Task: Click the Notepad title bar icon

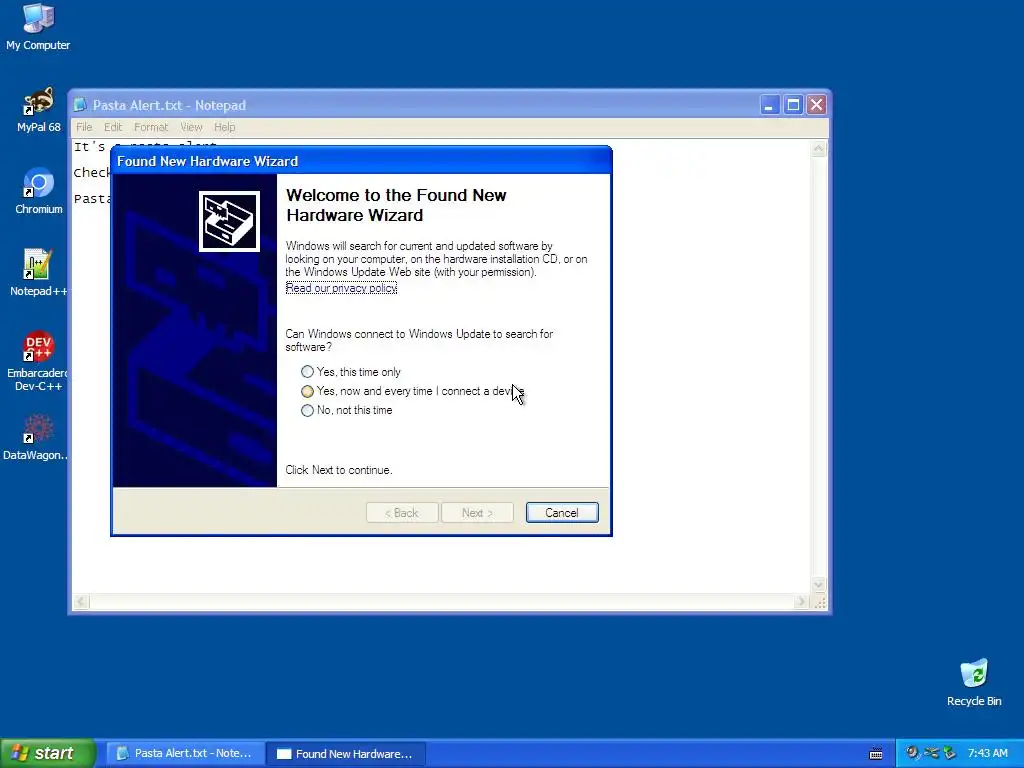Action: [x=80, y=105]
